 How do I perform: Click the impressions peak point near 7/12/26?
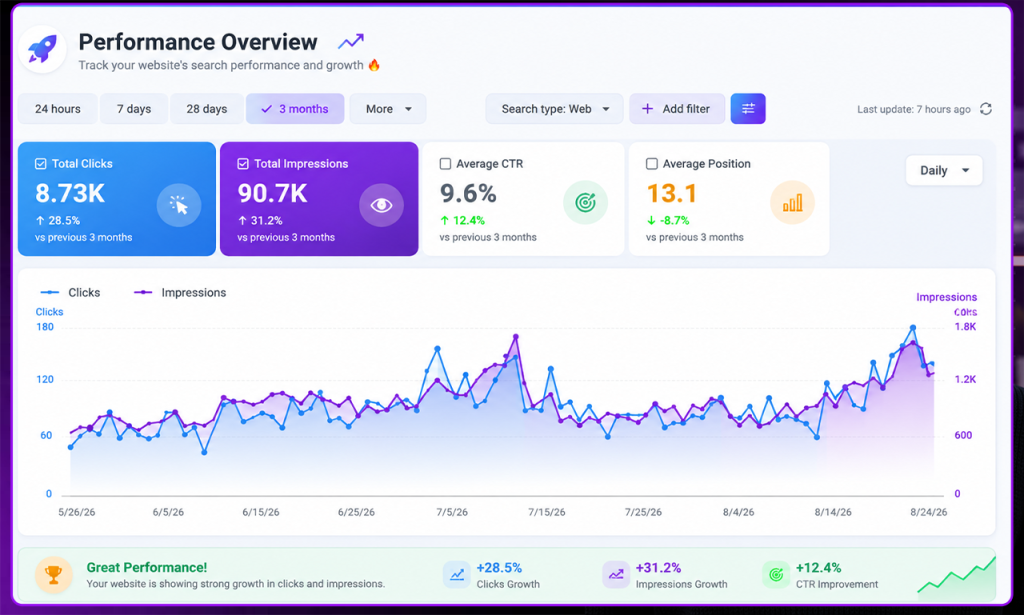tap(516, 337)
